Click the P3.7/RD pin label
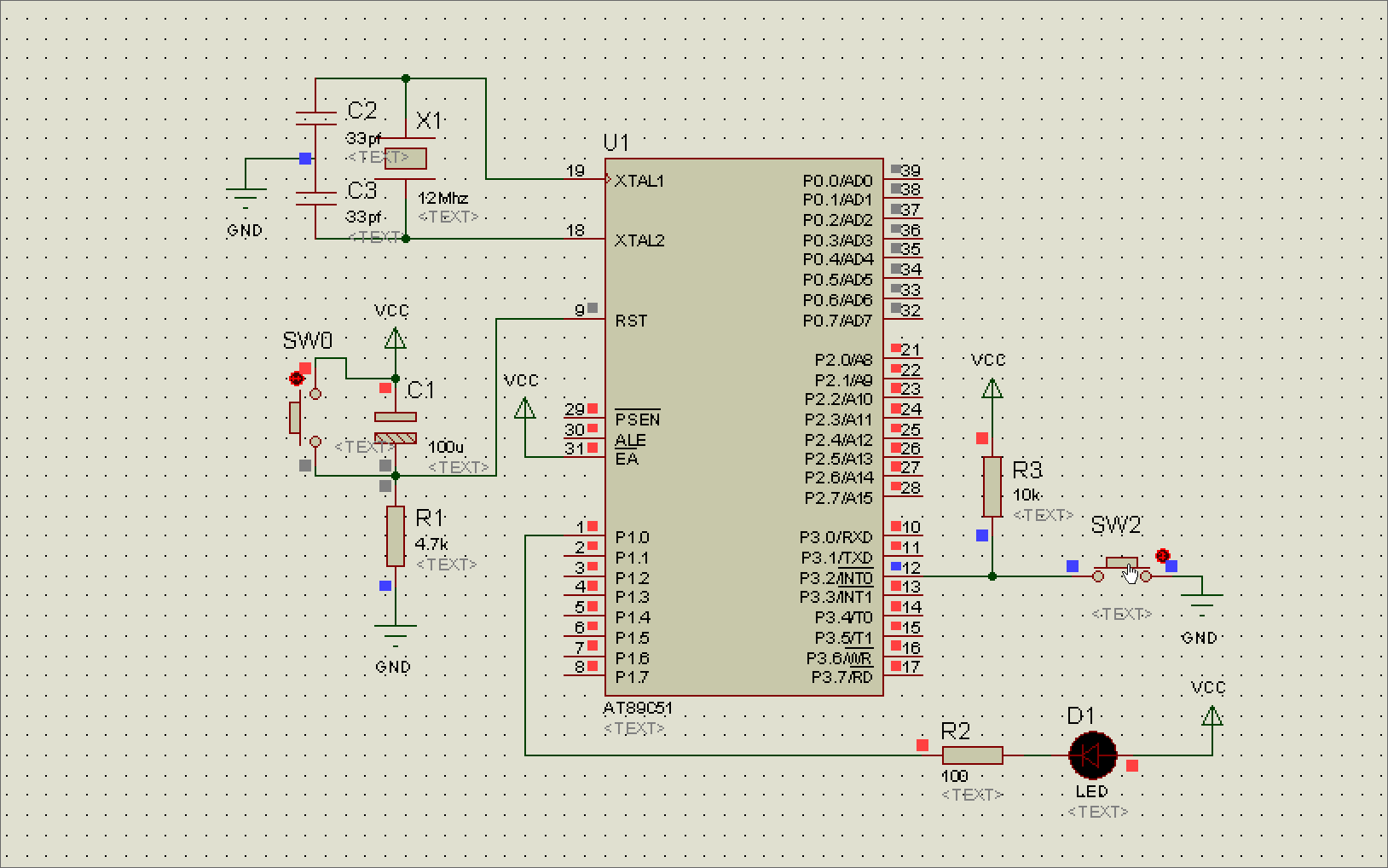1388x868 pixels. click(842, 677)
